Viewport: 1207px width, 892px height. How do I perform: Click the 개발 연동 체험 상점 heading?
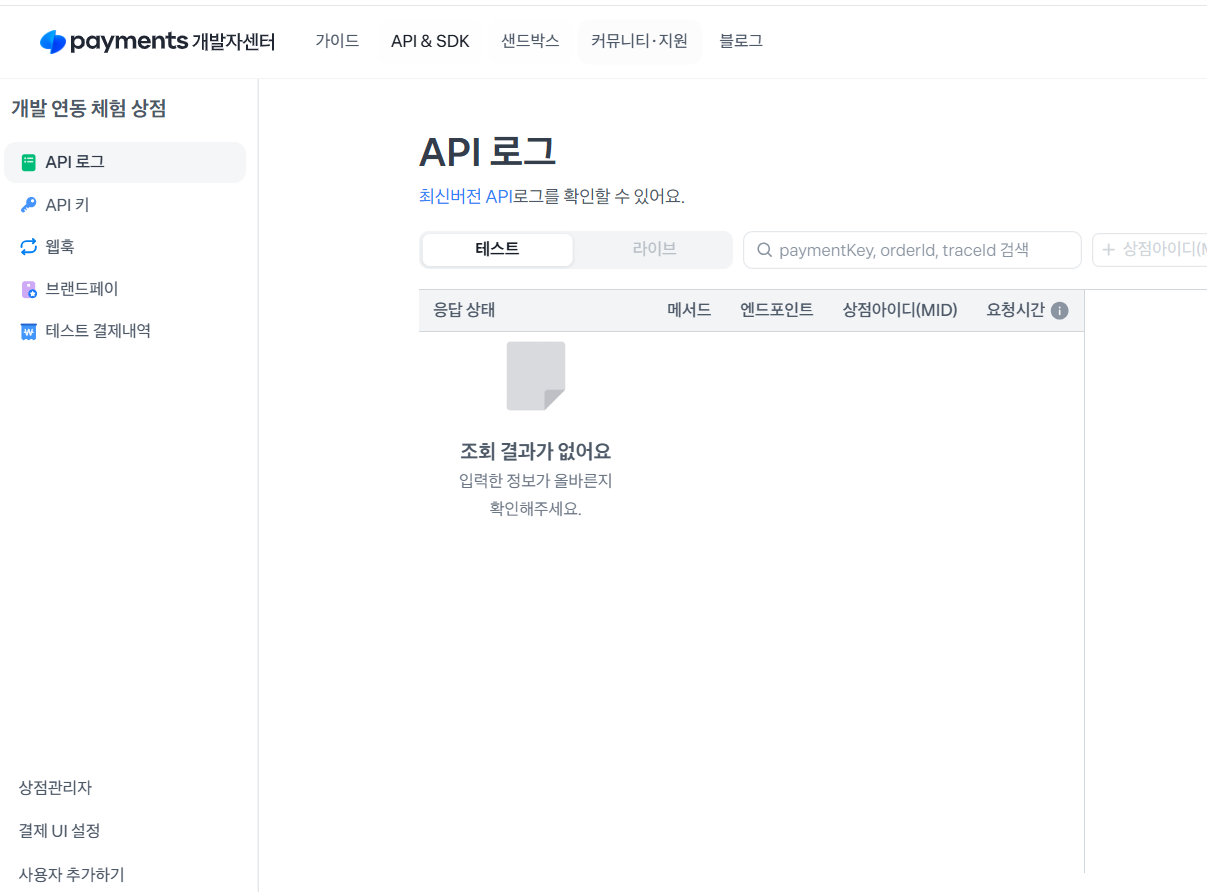pyautogui.click(x=88, y=109)
